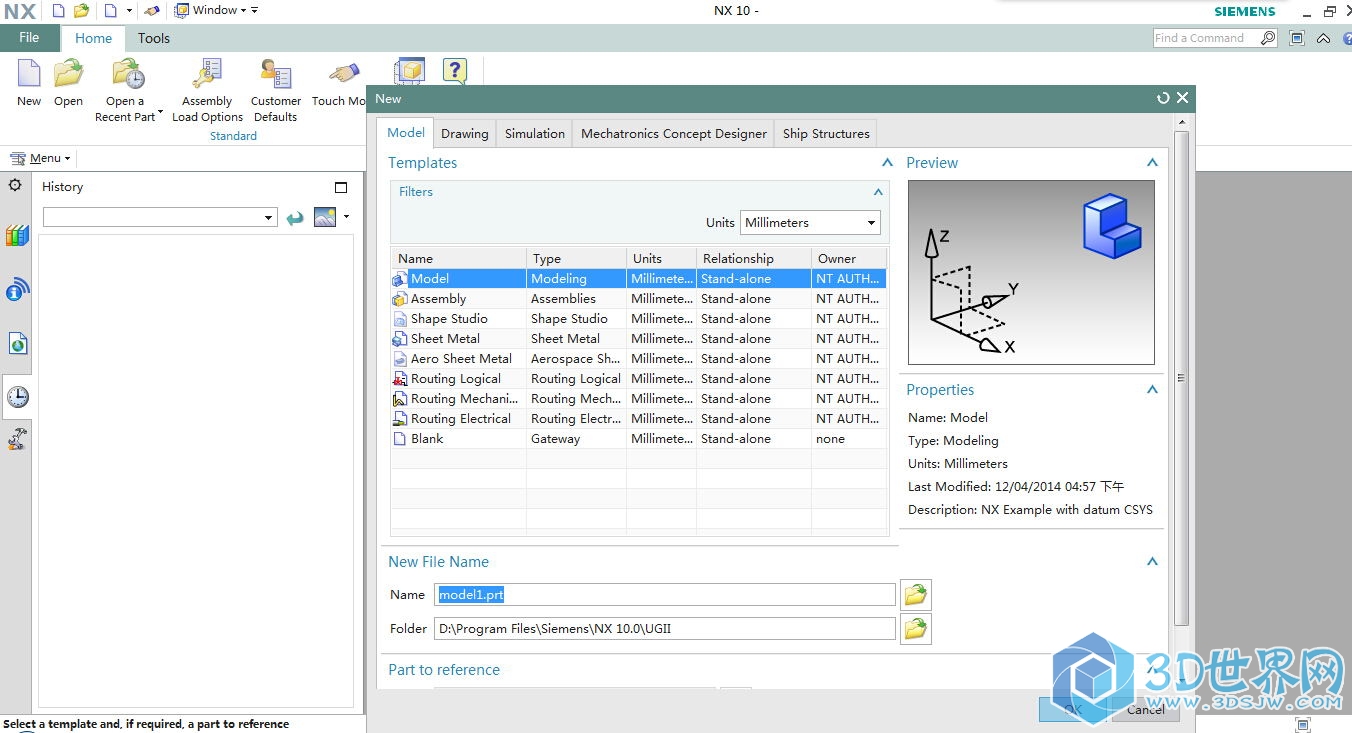This screenshot has height=733, width=1352.
Task: Click the New file ribbon icon
Action: click(29, 74)
